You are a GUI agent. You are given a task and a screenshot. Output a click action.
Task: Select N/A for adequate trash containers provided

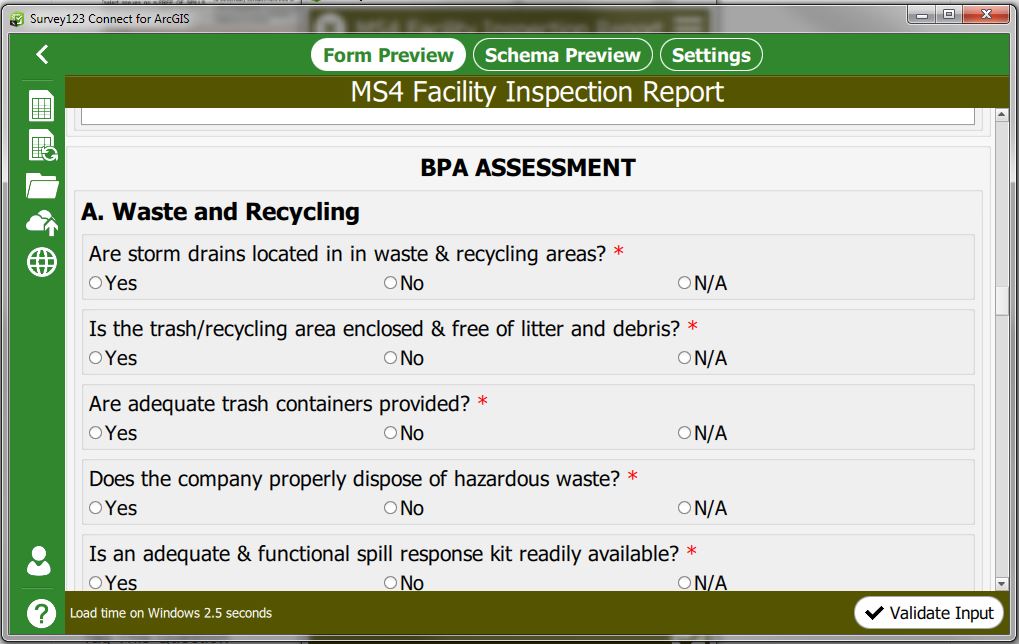click(x=684, y=432)
